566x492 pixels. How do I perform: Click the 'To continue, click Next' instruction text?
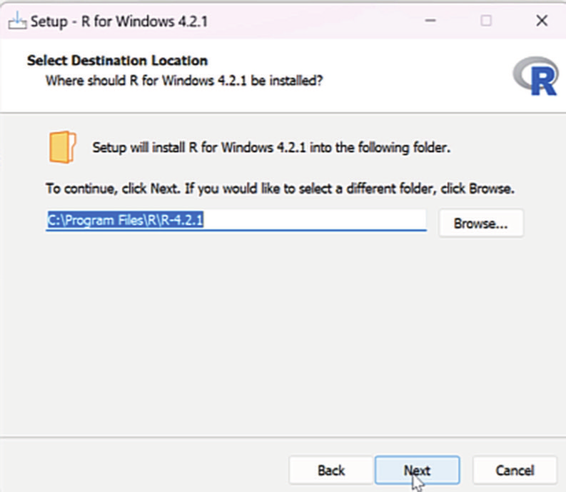click(280, 188)
